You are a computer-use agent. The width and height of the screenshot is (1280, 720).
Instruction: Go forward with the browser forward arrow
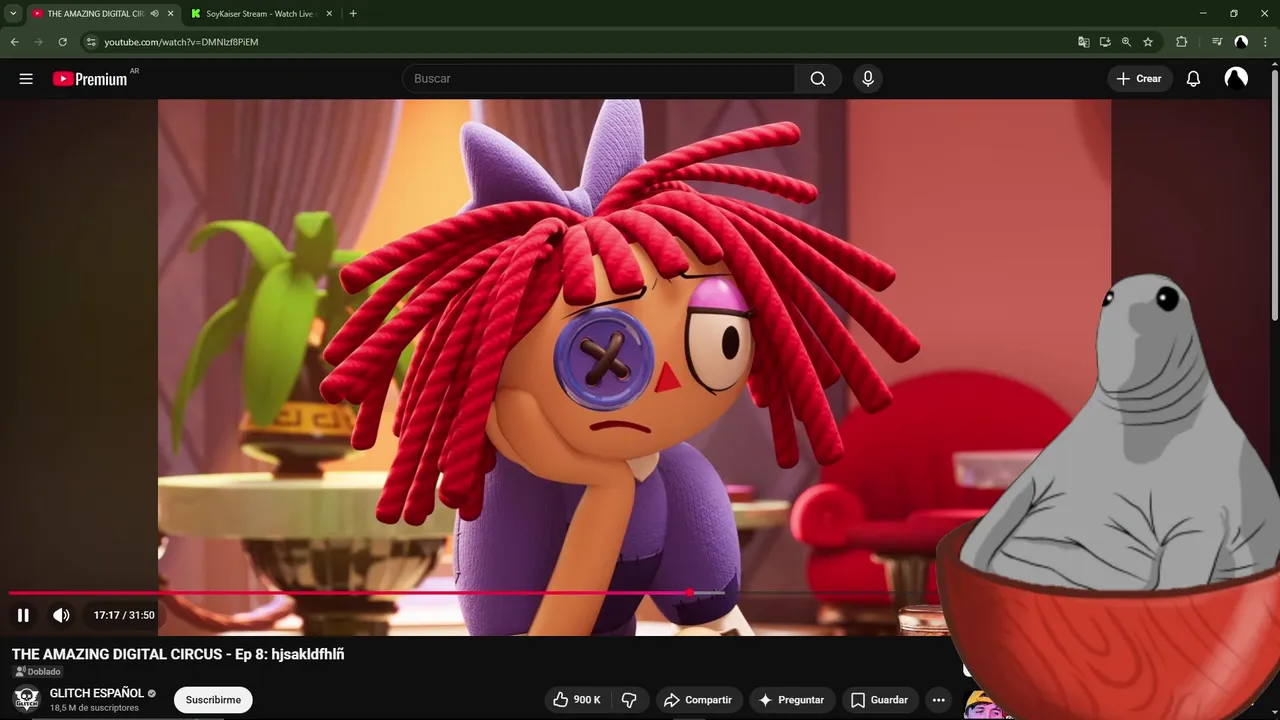(x=39, y=42)
